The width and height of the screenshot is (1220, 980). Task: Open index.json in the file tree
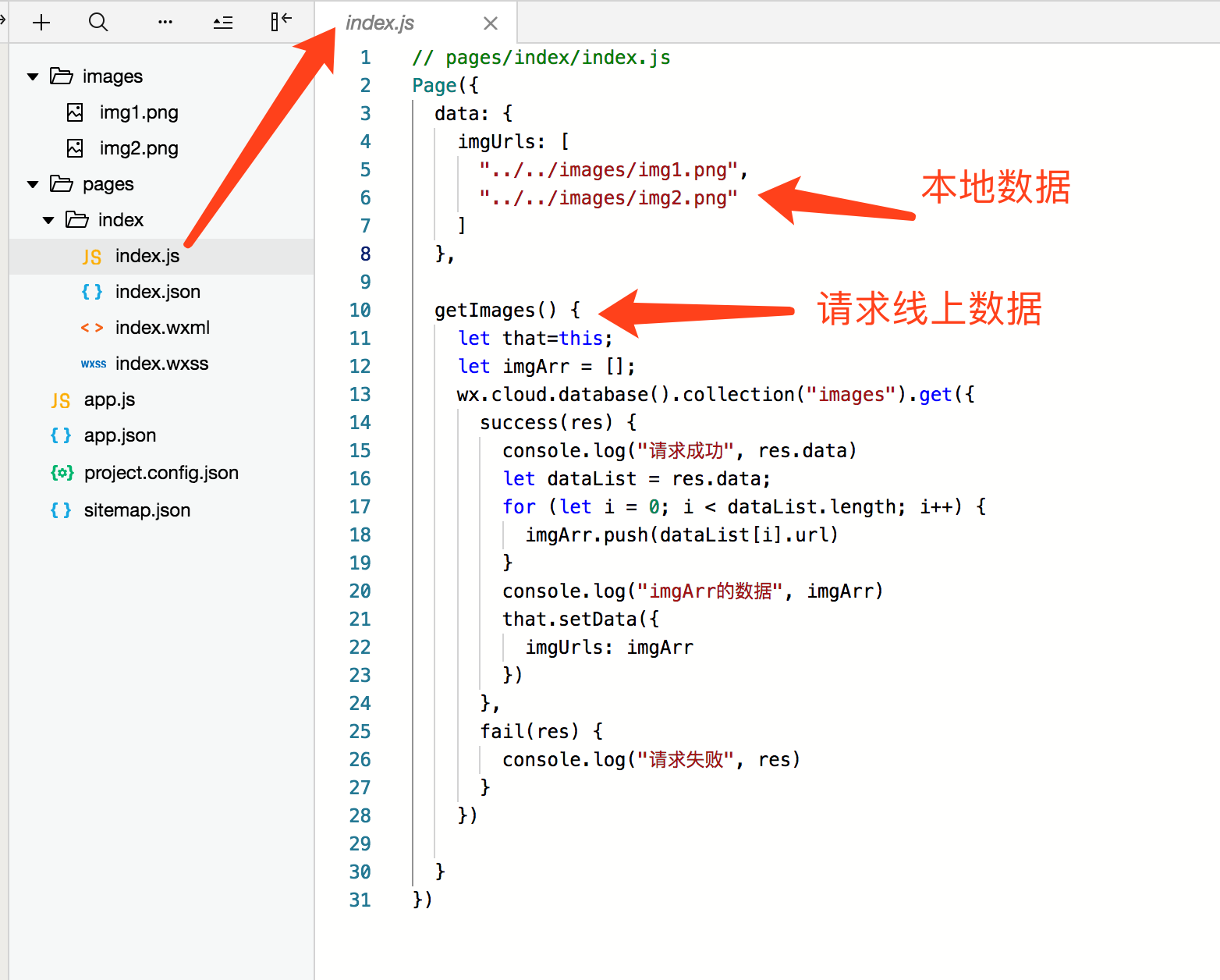tap(158, 292)
